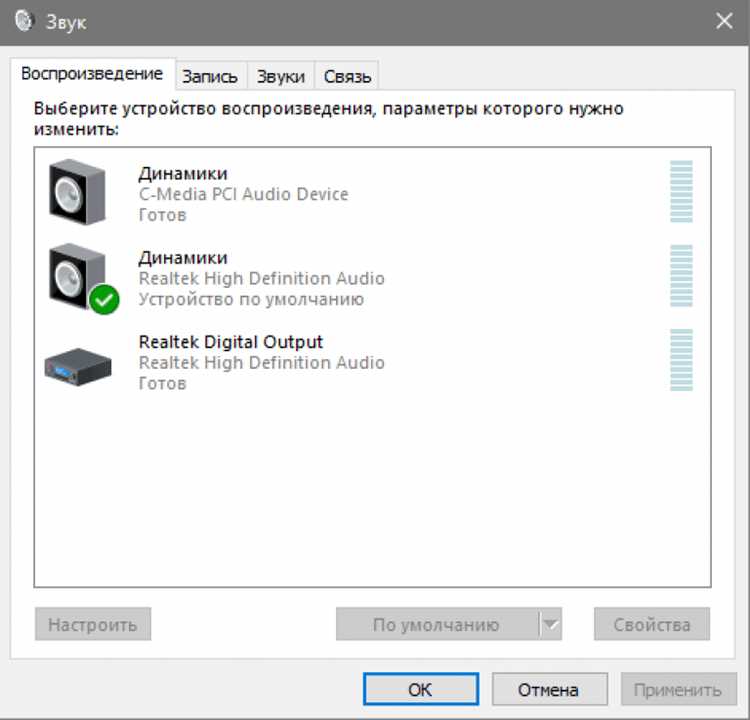This screenshot has width=750, height=720.
Task: Open device Свойства button
Action: coord(652,624)
